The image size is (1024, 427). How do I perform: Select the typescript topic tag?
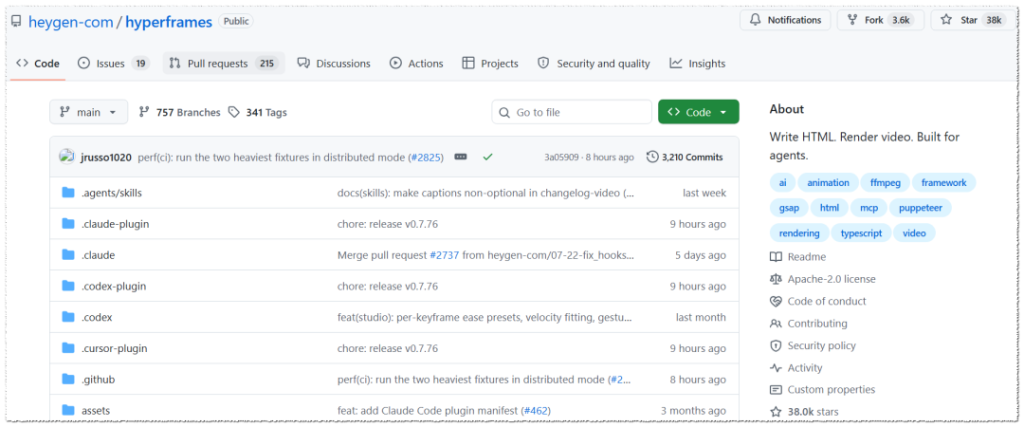pyautogui.click(x=861, y=232)
